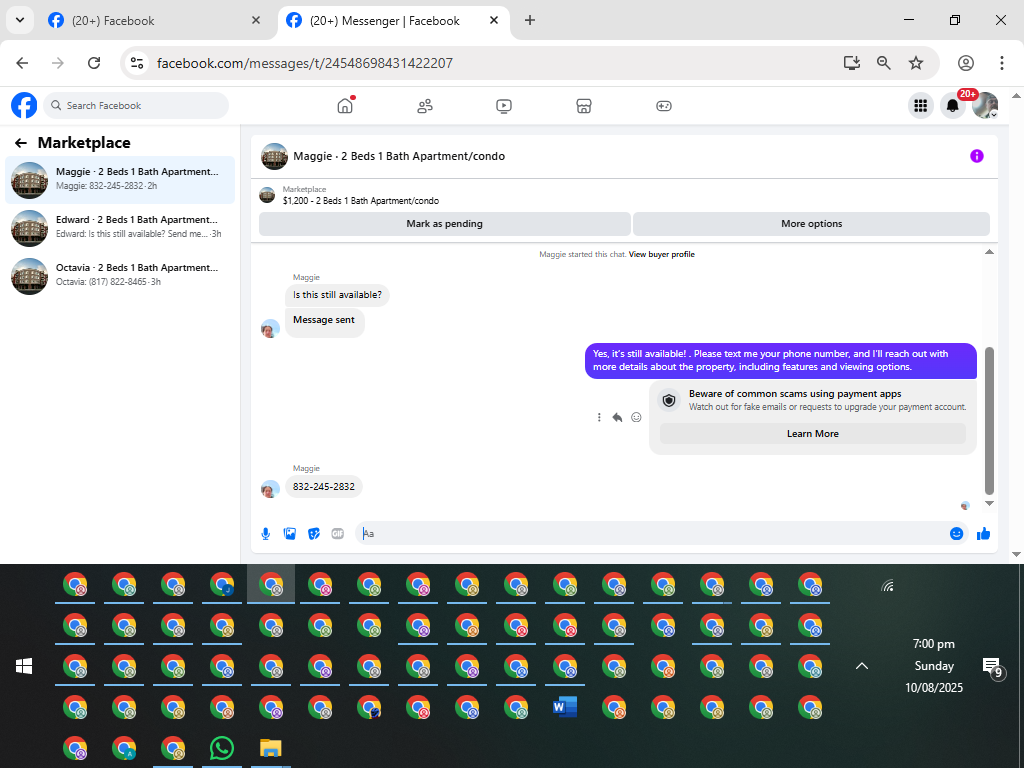Open the Gaming controller icon
The width and height of the screenshot is (1024, 768).
pos(664,106)
